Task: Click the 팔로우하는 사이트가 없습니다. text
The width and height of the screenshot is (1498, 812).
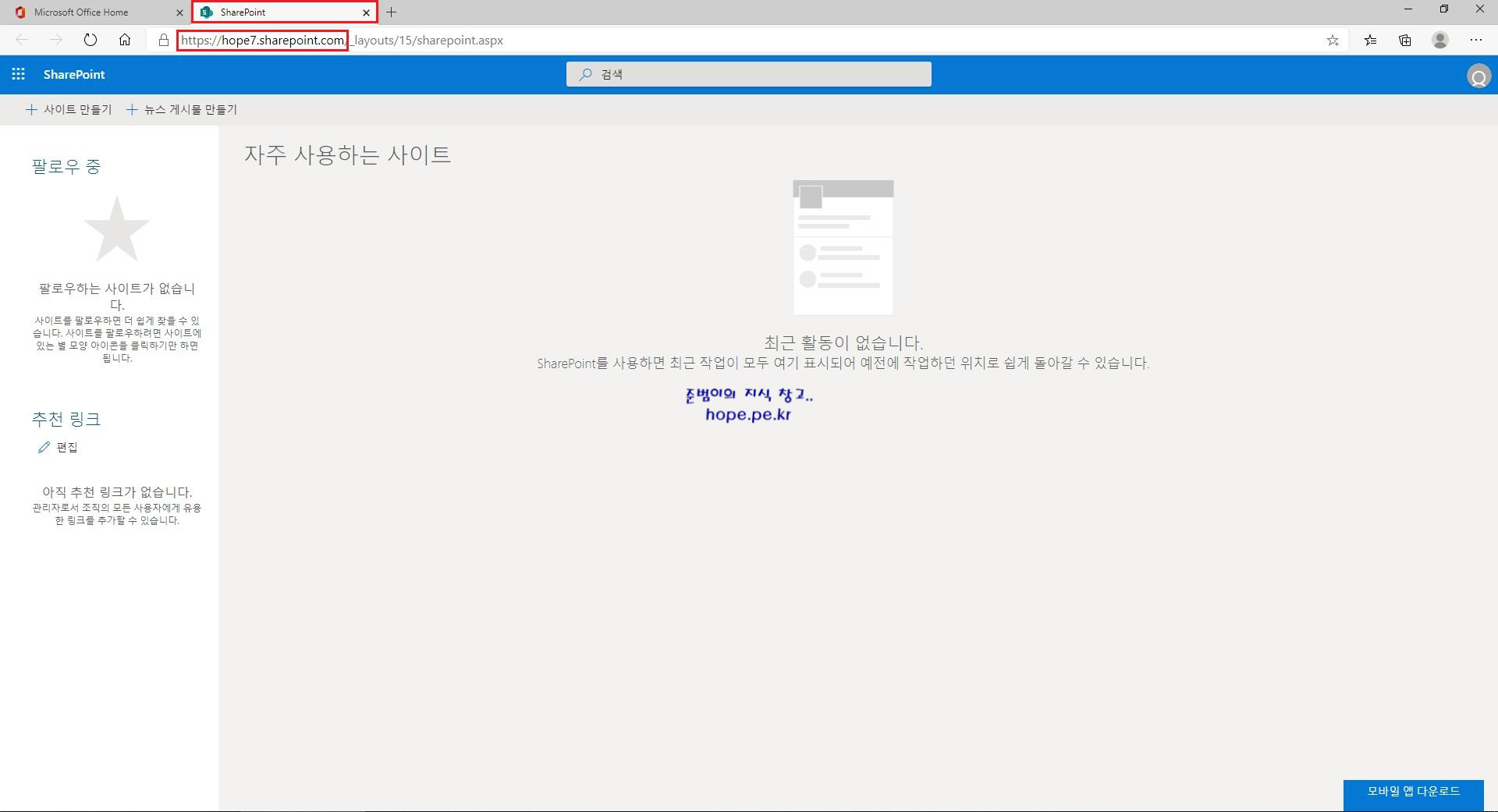Action: [x=117, y=296]
